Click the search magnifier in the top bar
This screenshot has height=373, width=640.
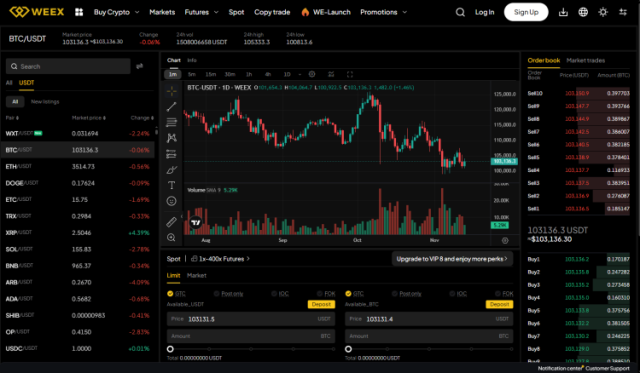point(460,12)
